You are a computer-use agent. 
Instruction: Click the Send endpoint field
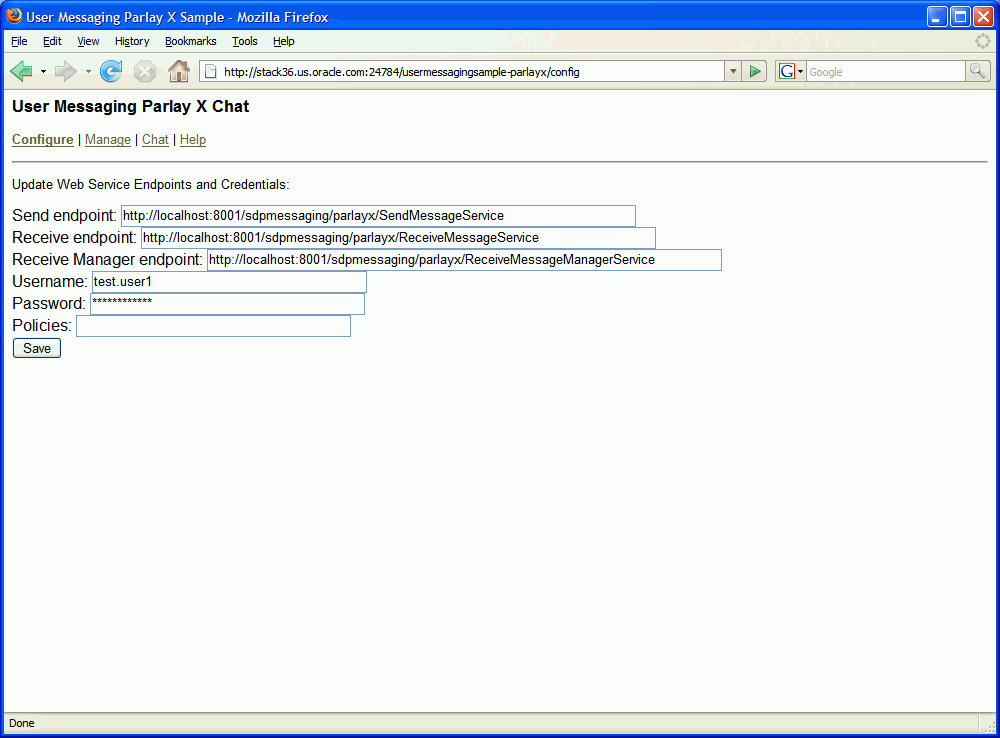coord(378,216)
